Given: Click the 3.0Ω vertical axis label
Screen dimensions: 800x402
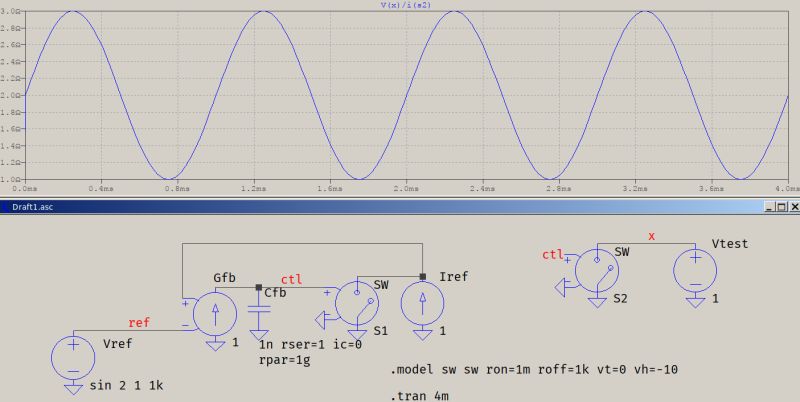Looking at the screenshot, I should (10, 11).
